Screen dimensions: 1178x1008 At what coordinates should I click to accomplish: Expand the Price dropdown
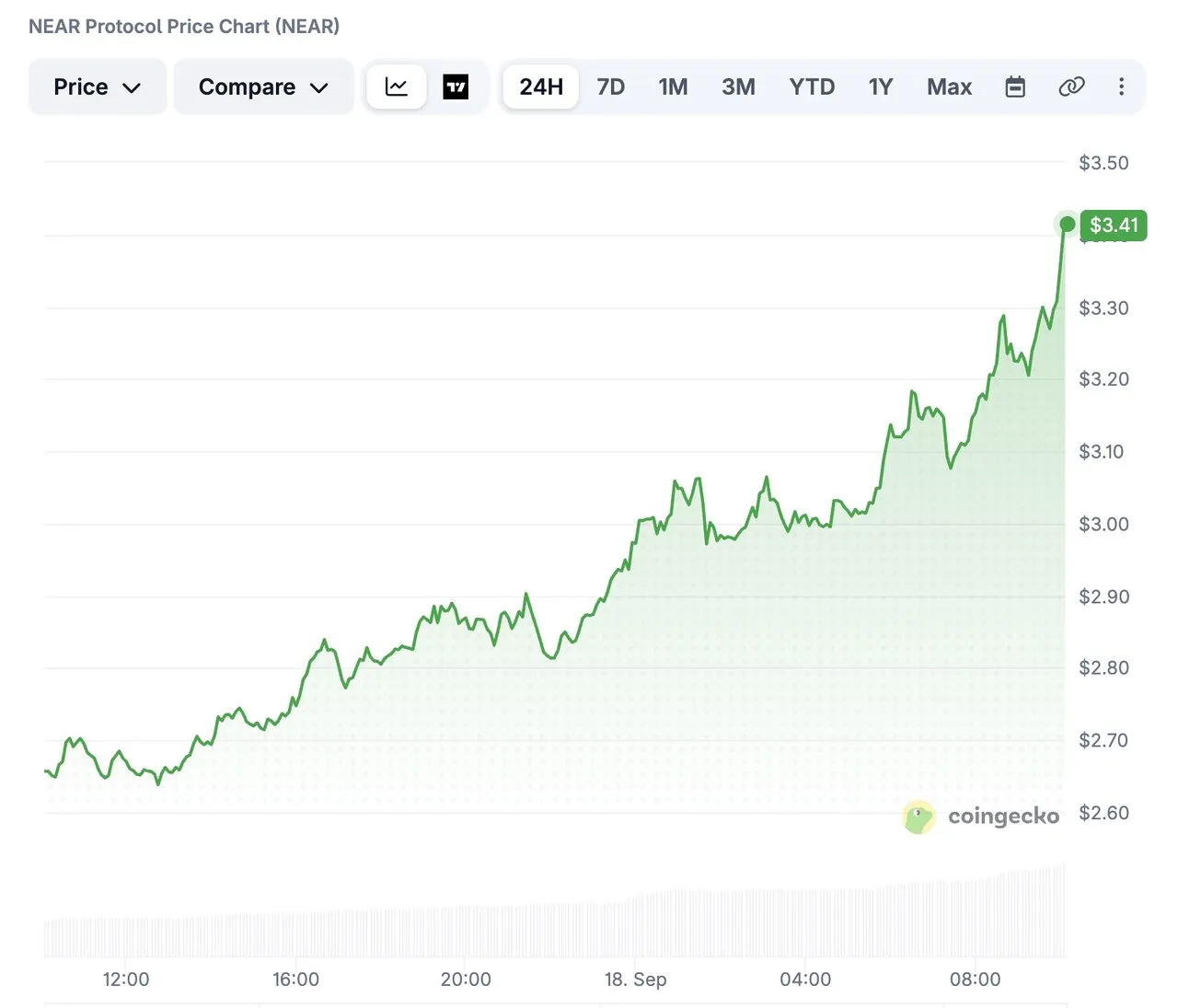point(98,87)
